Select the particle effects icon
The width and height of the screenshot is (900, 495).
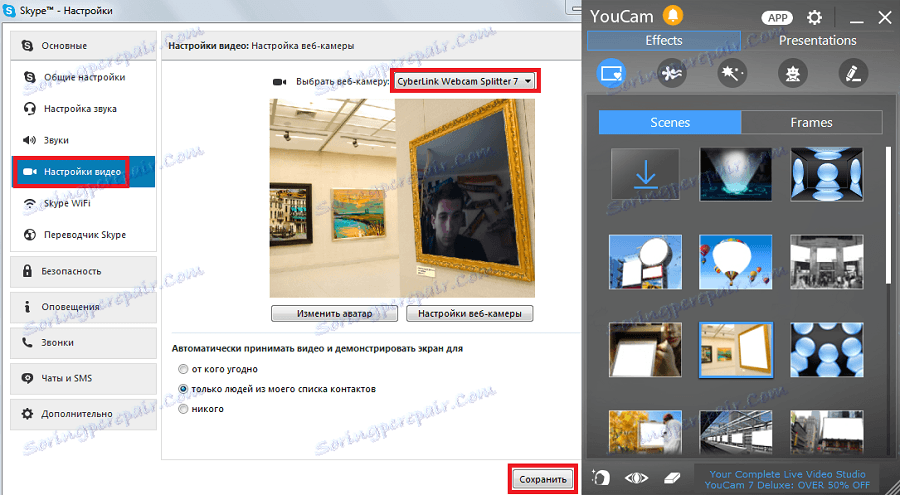pyautogui.click(x=672, y=73)
